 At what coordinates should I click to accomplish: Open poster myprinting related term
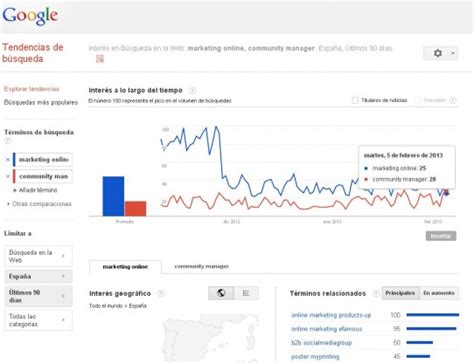315,357
